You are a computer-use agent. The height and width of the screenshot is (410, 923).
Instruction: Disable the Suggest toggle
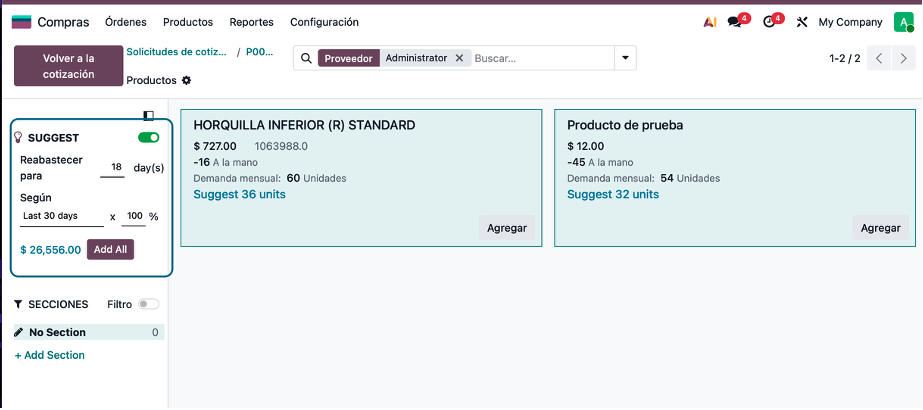[x=148, y=137]
